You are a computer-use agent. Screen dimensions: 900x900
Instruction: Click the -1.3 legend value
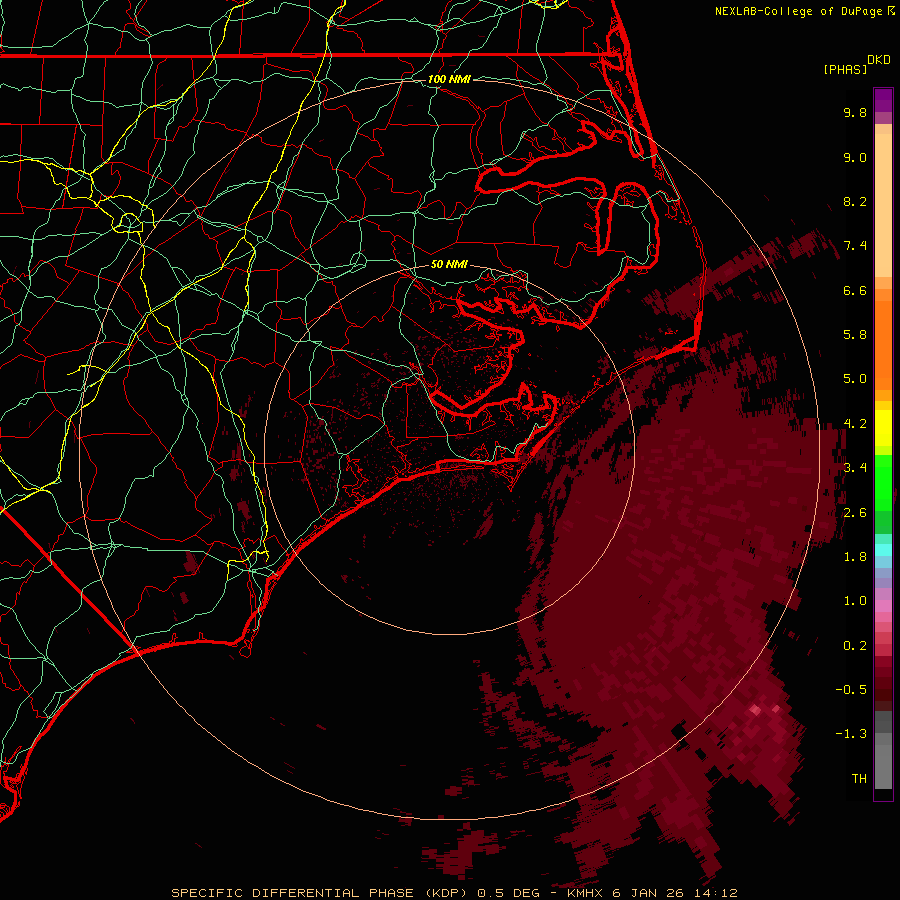click(x=851, y=734)
